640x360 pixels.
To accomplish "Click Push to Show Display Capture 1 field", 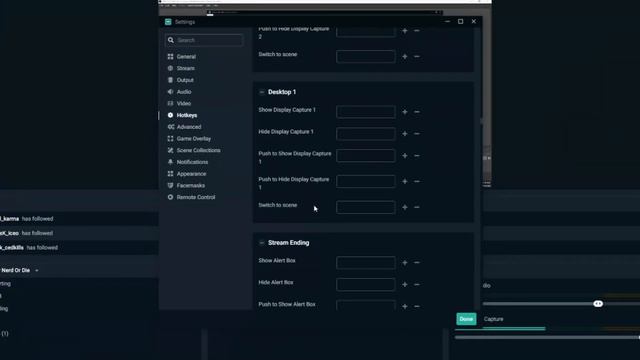I will [366, 156].
